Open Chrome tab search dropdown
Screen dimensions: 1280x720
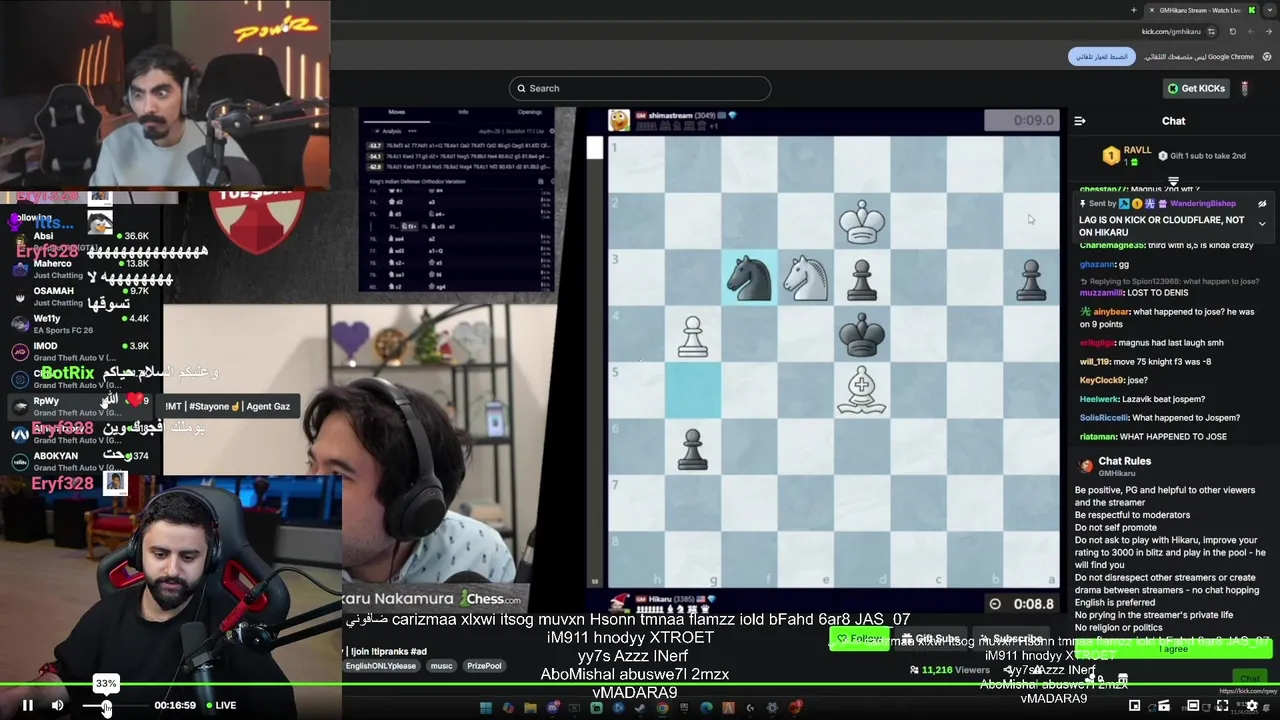pos(1269,10)
